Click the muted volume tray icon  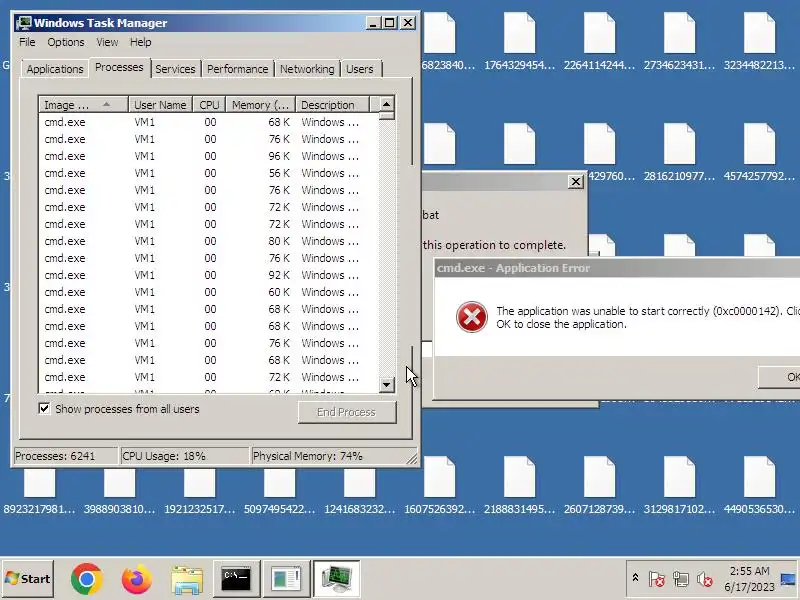tap(705, 579)
